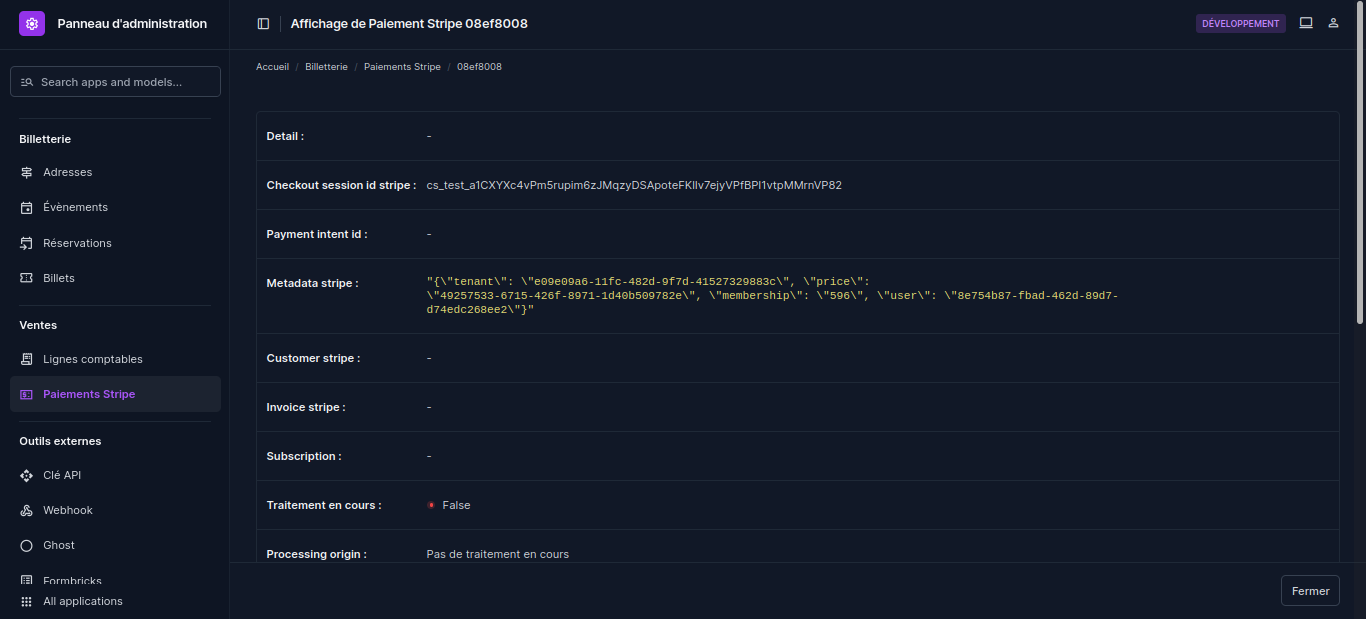Image resolution: width=1366 pixels, height=619 pixels.
Task: Click 'Customer stripe :' label
Action: (x=313, y=358)
